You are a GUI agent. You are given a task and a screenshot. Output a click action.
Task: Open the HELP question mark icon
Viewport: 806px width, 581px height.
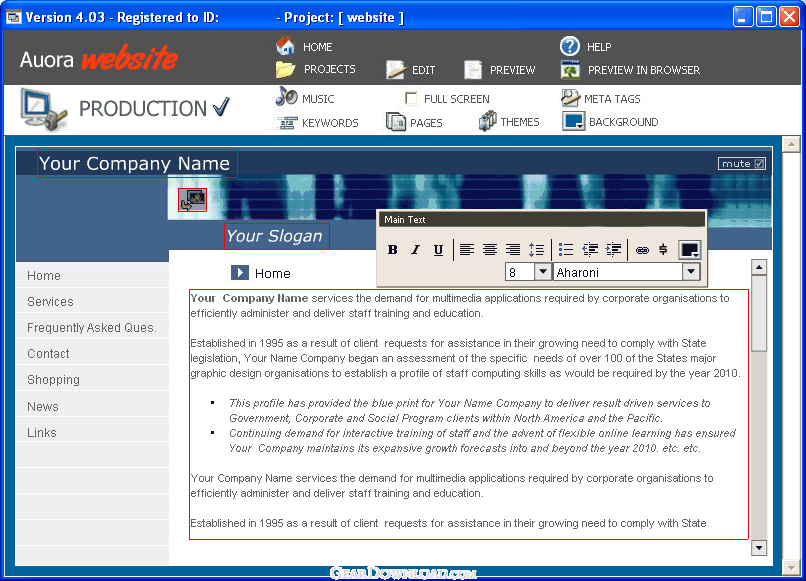click(570, 46)
